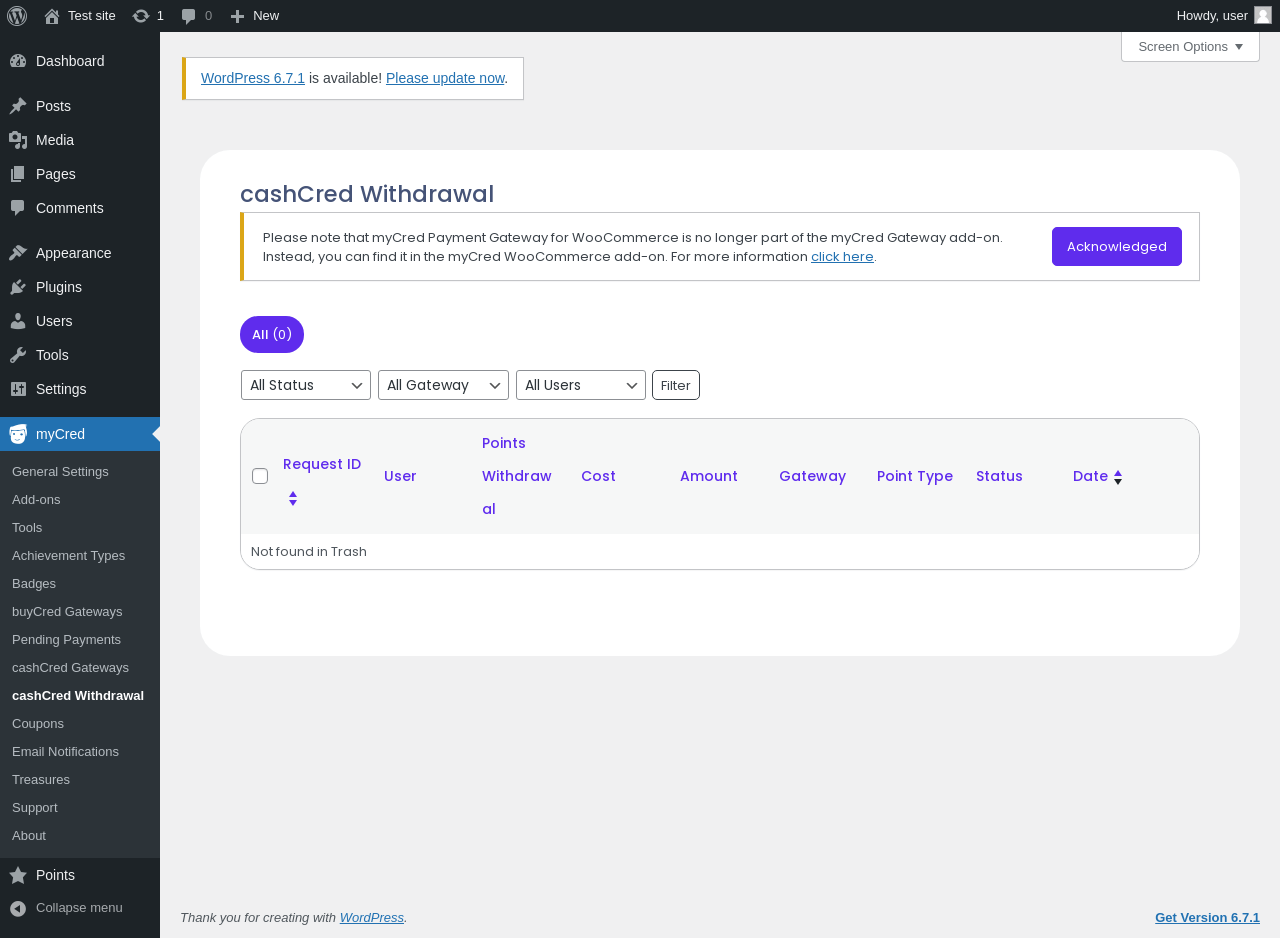Viewport: 1280px width, 938px height.
Task: Open cashCred Withdrawal submenu item
Action: click(78, 696)
